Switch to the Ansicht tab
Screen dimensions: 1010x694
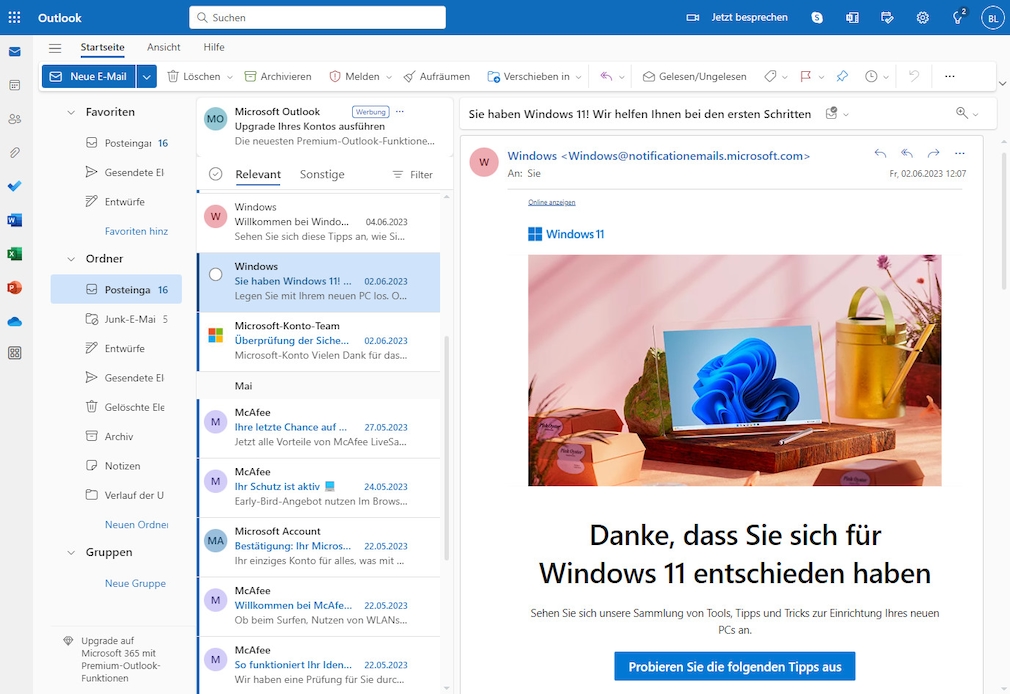[x=164, y=47]
